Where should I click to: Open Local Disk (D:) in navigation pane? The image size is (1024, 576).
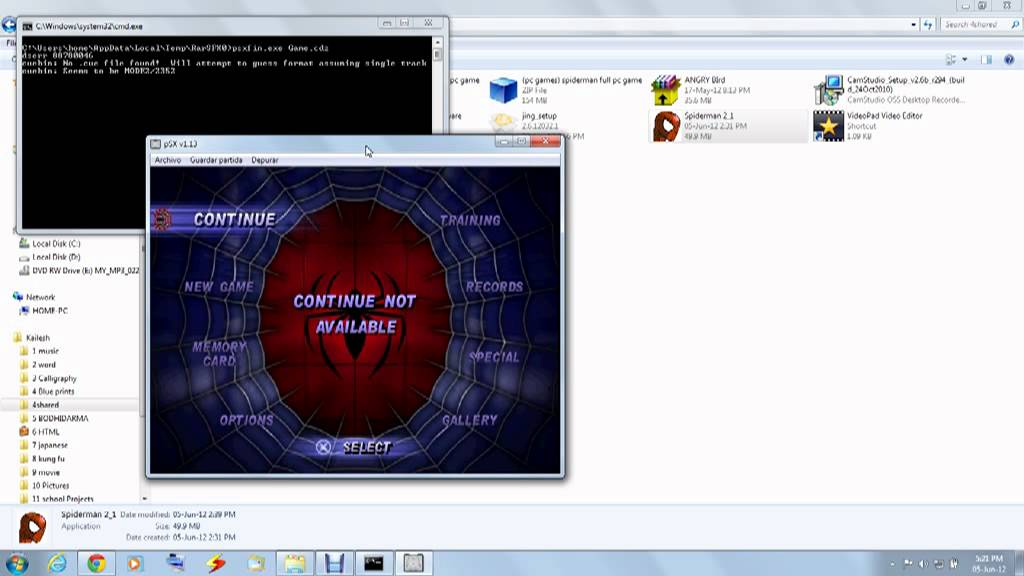(x=56, y=257)
